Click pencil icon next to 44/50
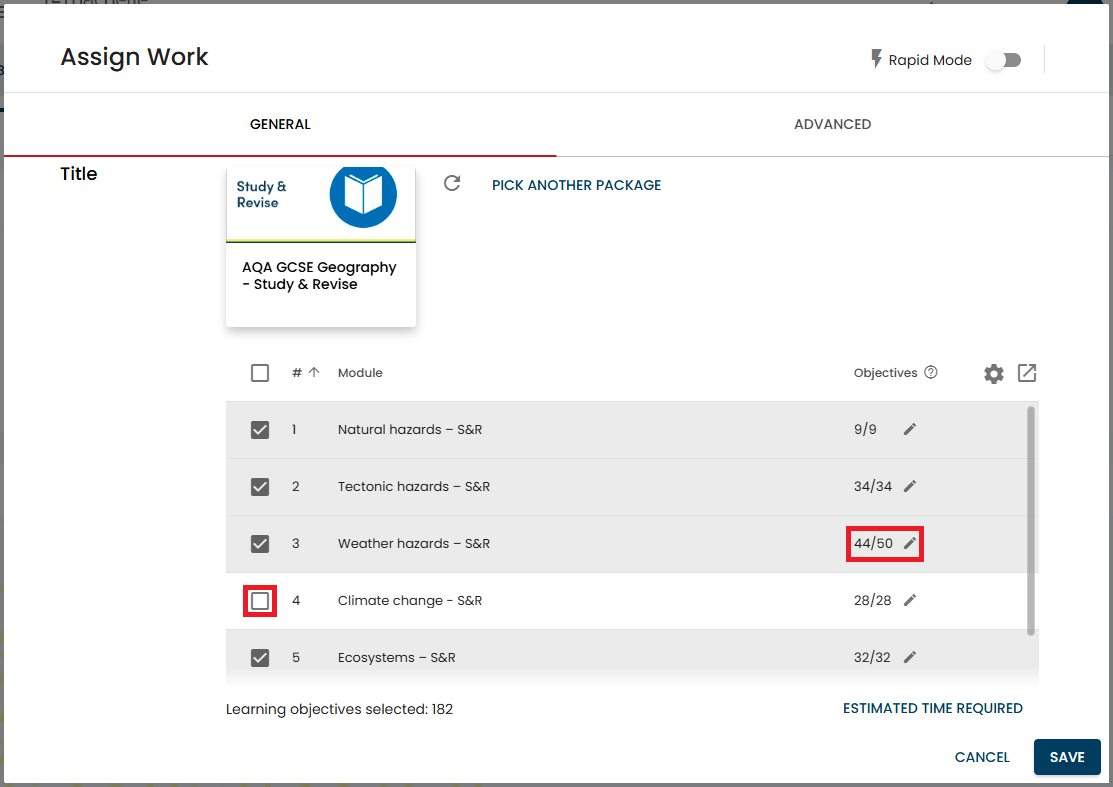This screenshot has width=1113, height=787. 910,544
